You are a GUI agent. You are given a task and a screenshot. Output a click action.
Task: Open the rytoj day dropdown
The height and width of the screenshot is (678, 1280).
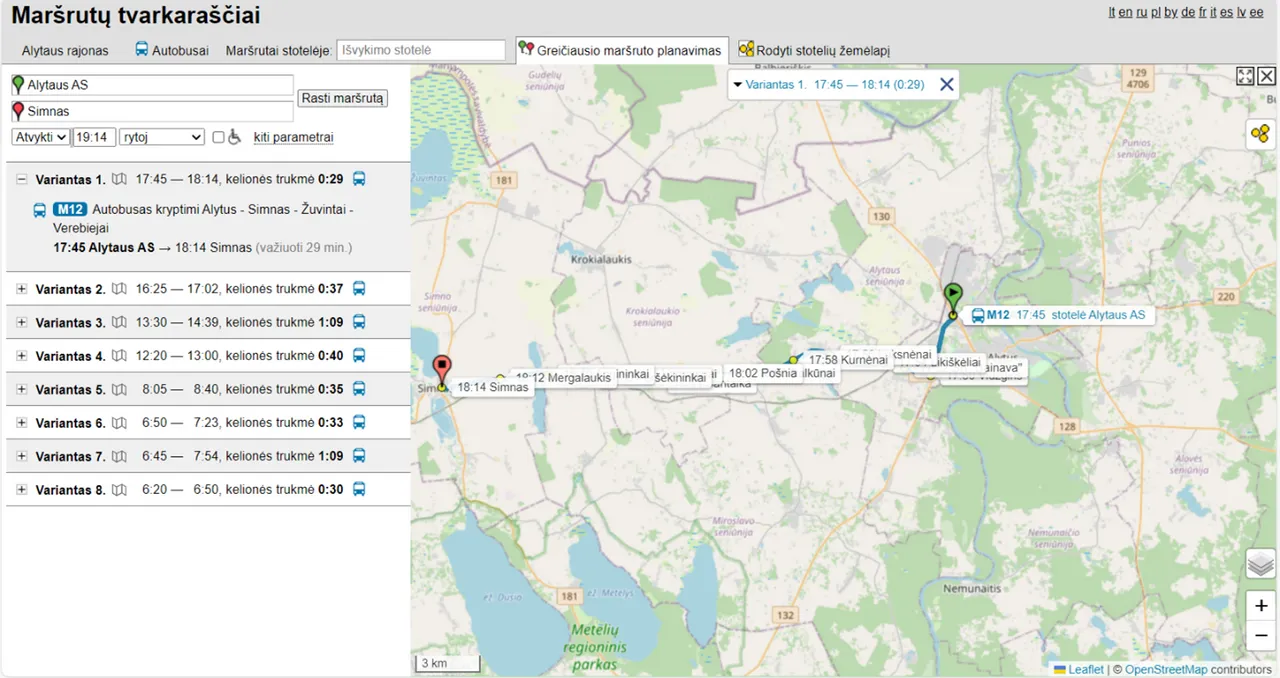pyautogui.click(x=161, y=137)
